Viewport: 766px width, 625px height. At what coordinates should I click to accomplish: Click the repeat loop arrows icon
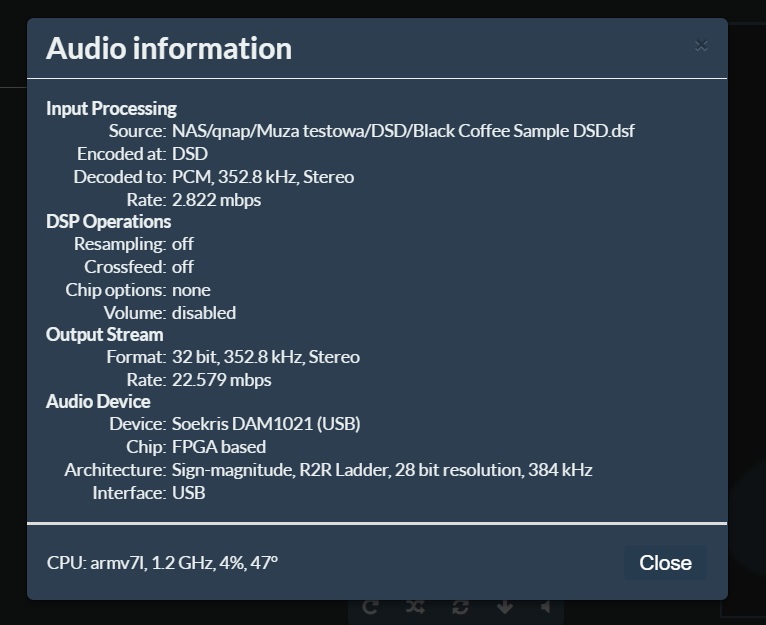point(460,607)
